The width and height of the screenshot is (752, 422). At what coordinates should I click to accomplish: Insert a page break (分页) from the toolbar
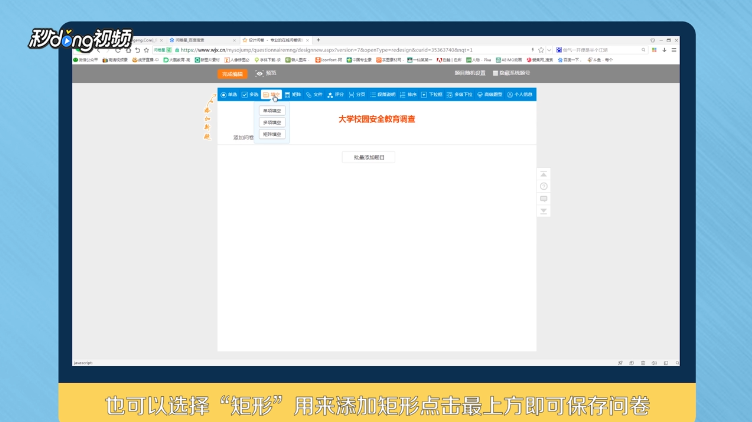click(357, 95)
